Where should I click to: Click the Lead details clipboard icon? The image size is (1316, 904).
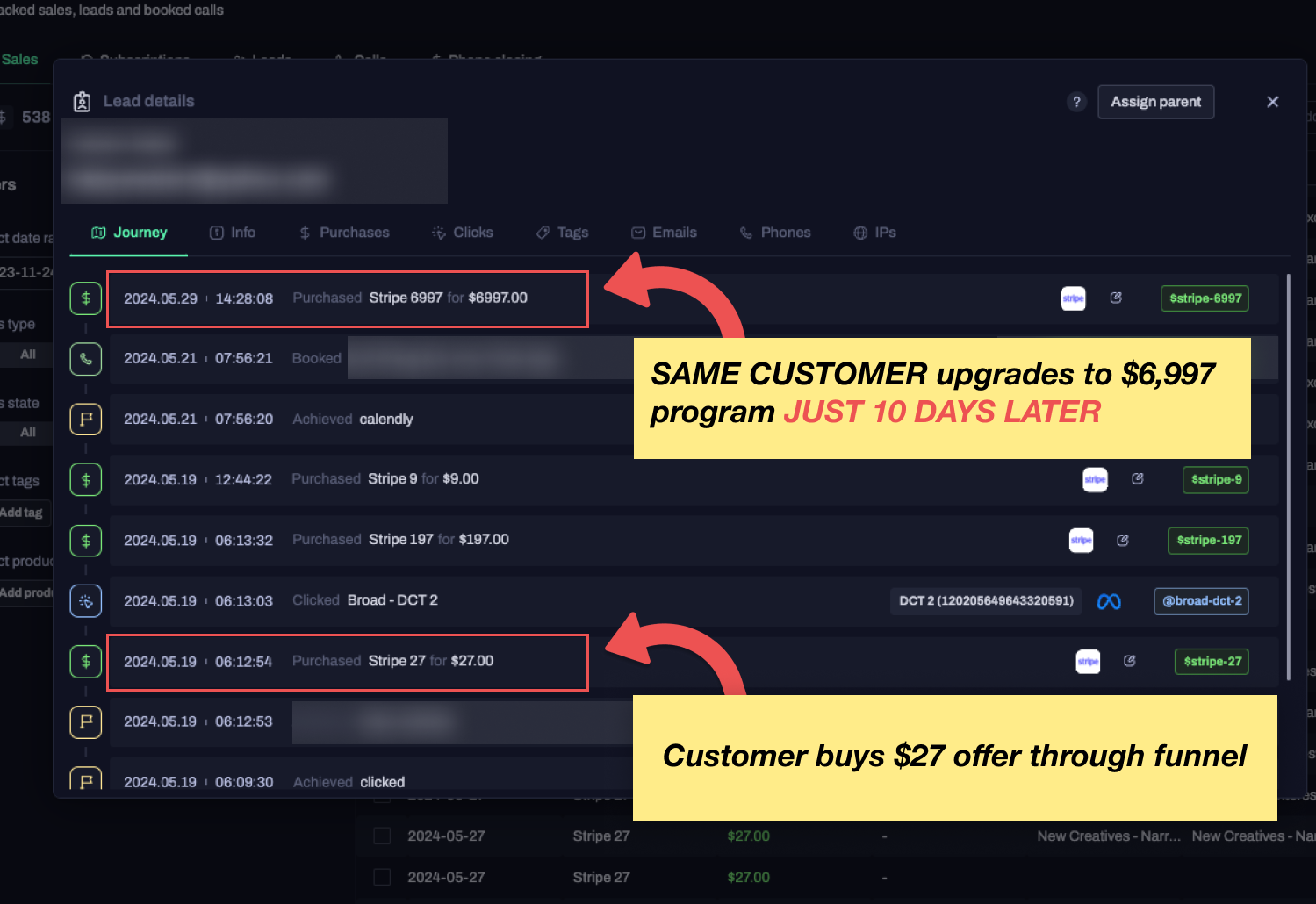tap(82, 102)
